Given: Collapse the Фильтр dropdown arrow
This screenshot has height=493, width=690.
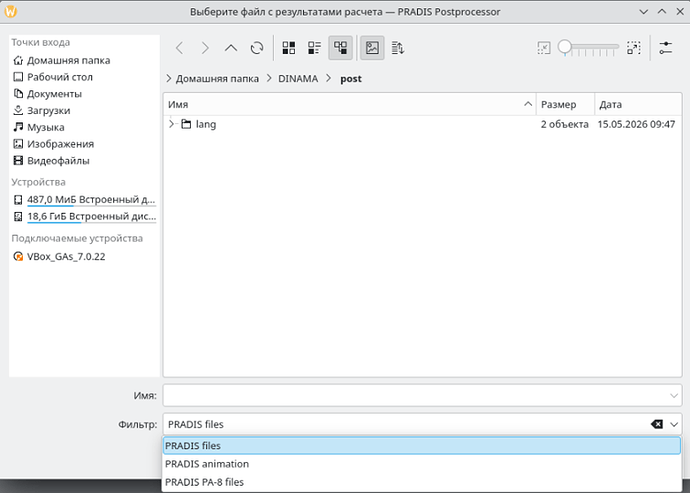Looking at the screenshot, I should 674,424.
